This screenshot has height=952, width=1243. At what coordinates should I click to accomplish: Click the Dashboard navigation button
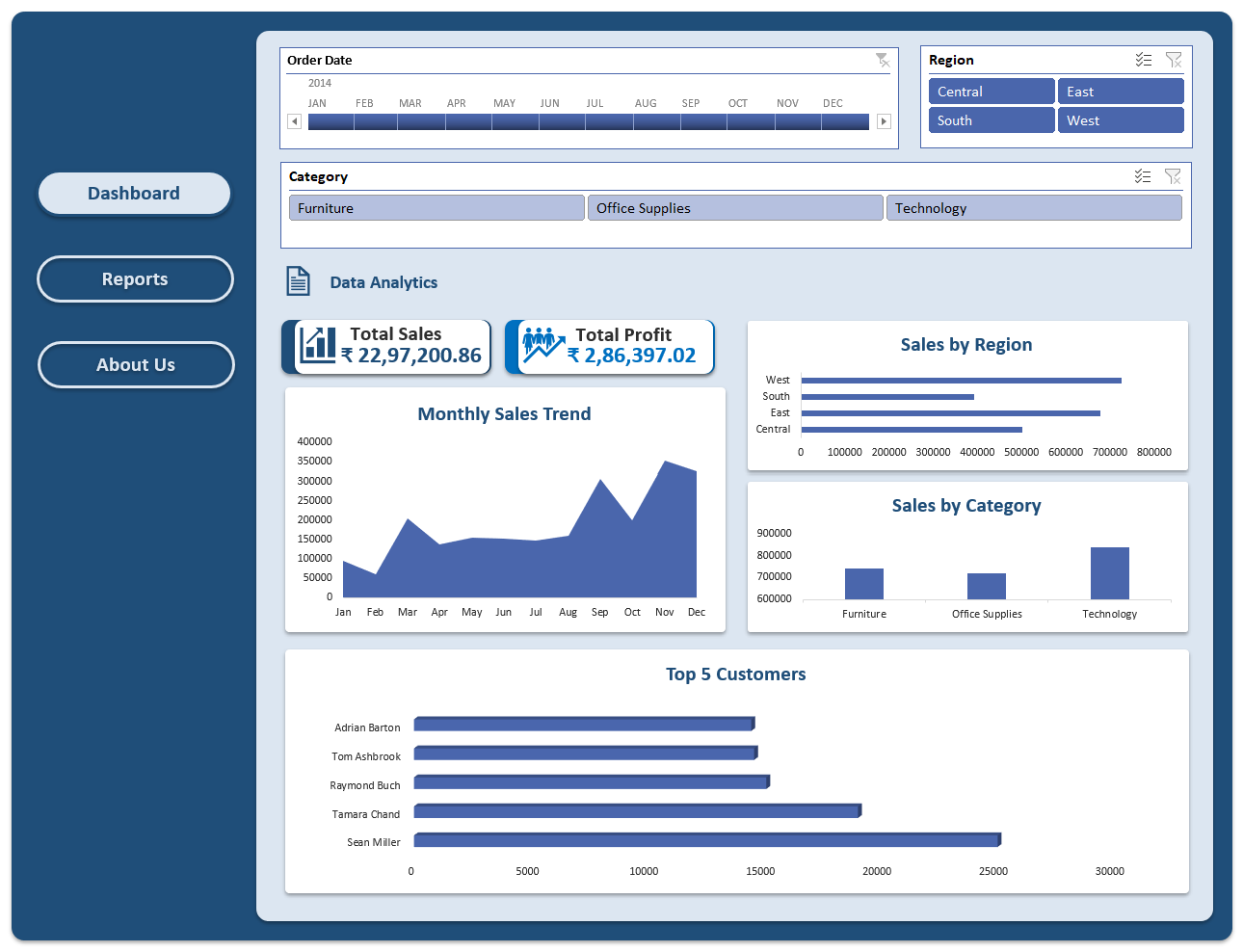[134, 193]
